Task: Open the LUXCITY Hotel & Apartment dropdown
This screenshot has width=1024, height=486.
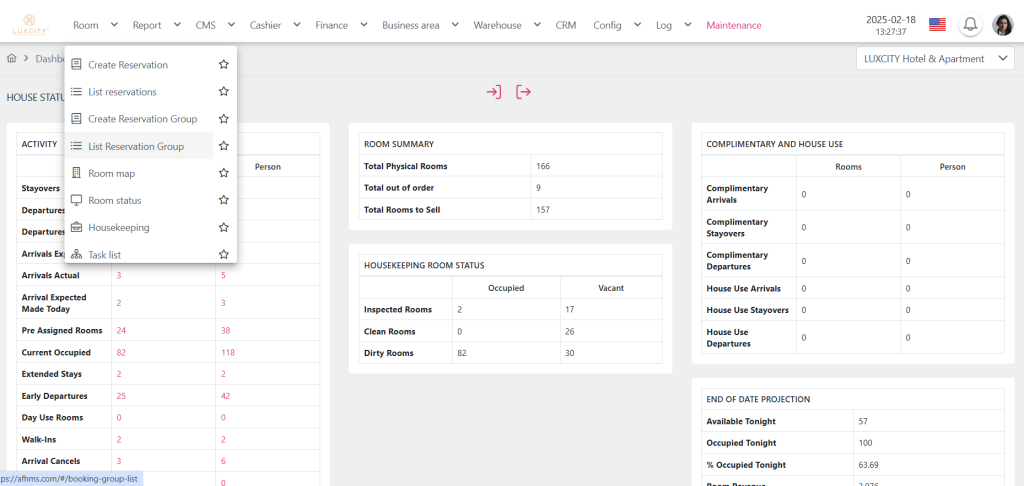Action: click(935, 59)
